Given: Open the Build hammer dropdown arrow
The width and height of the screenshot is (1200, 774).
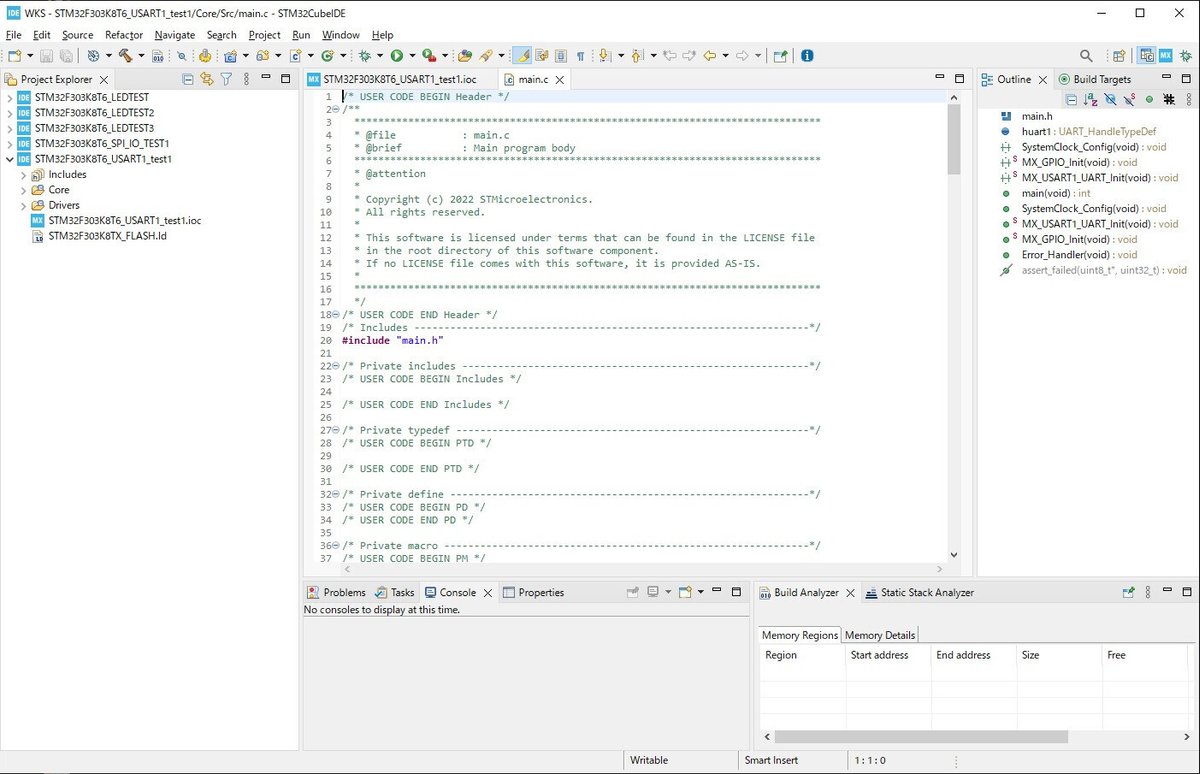Looking at the screenshot, I should (141, 56).
